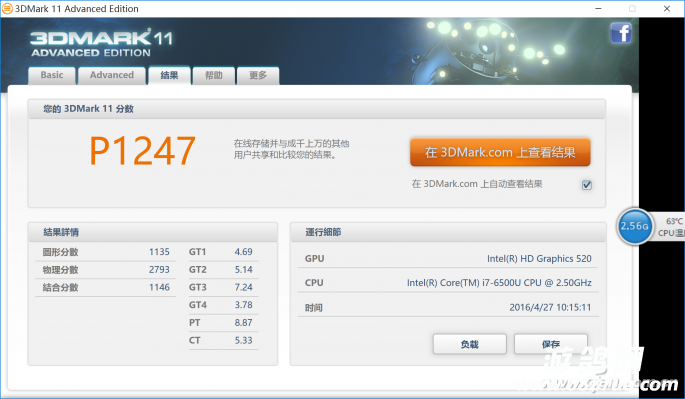Click the GT4 value 3.78

[x=243, y=305]
